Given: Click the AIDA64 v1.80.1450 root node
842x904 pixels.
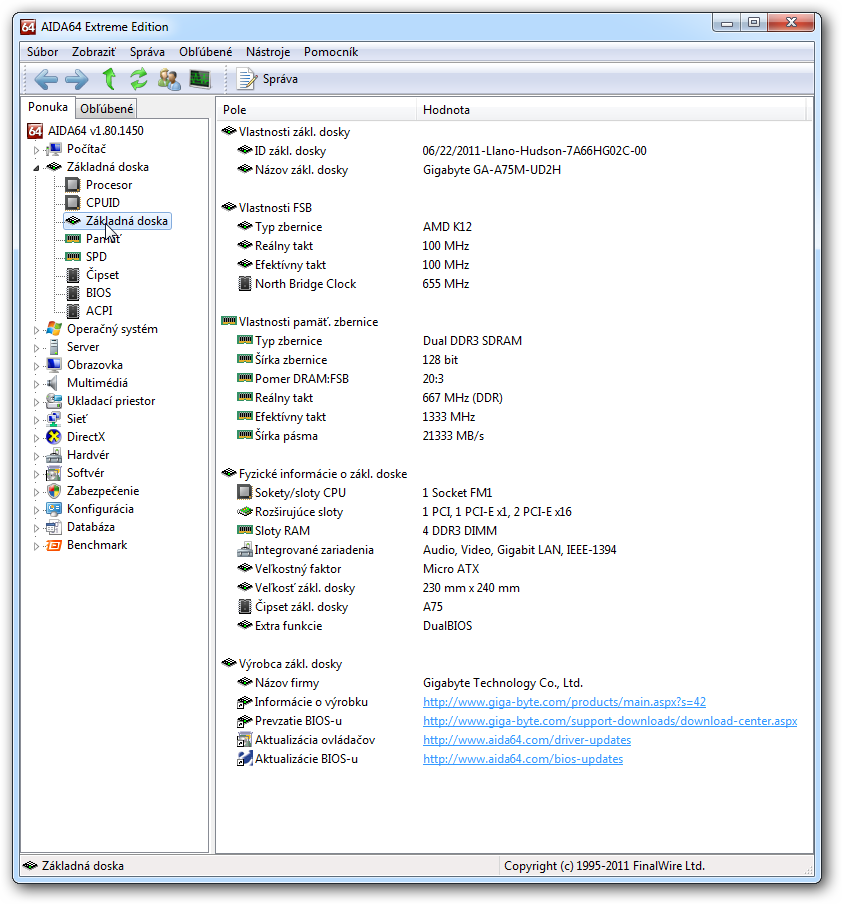Looking at the screenshot, I should tap(95, 131).
